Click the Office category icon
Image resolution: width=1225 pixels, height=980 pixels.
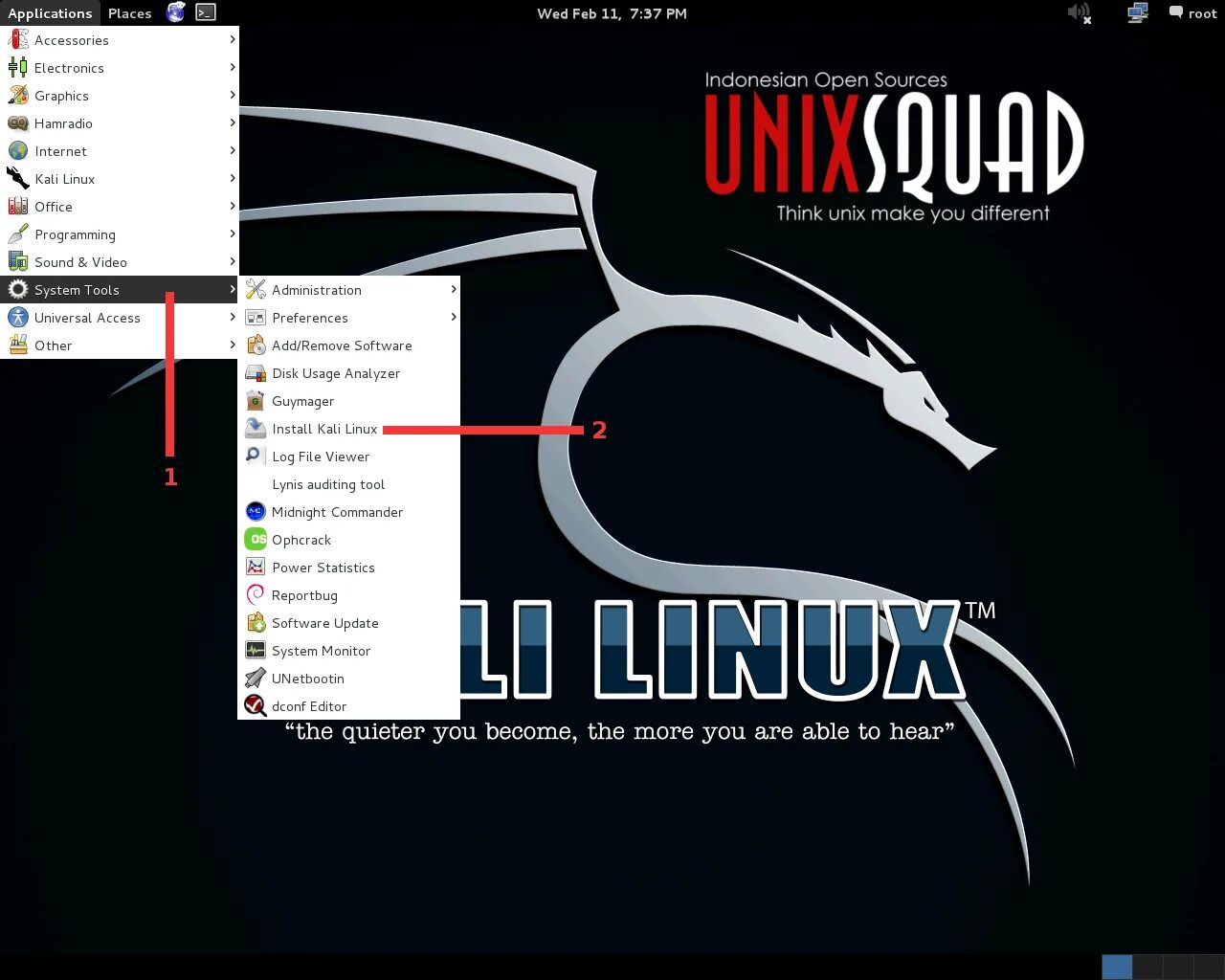pyautogui.click(x=18, y=207)
